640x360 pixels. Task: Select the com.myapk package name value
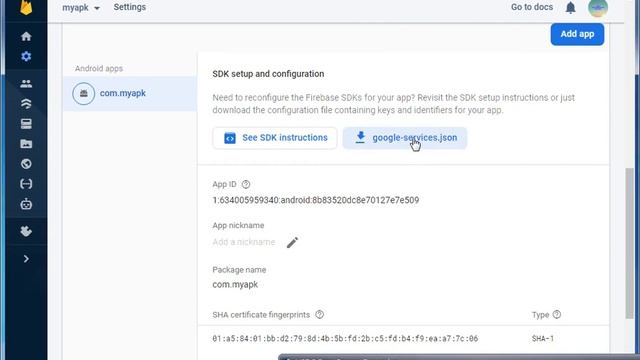(x=235, y=284)
